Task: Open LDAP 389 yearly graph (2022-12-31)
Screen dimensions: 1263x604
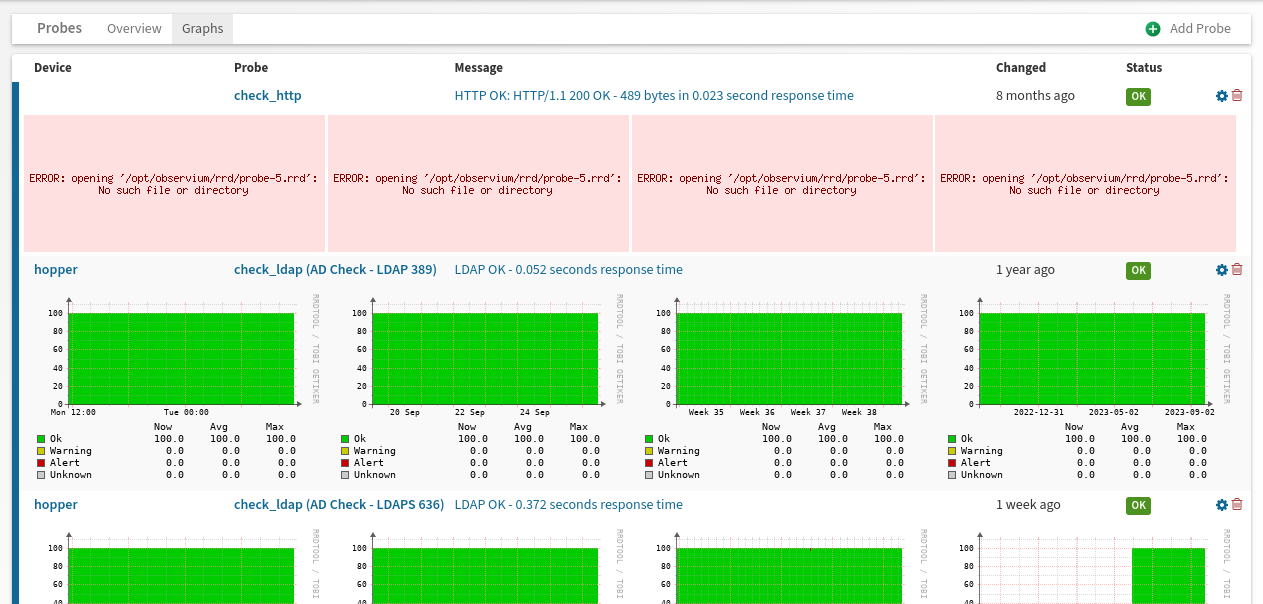Action: pyautogui.click(x=1087, y=387)
